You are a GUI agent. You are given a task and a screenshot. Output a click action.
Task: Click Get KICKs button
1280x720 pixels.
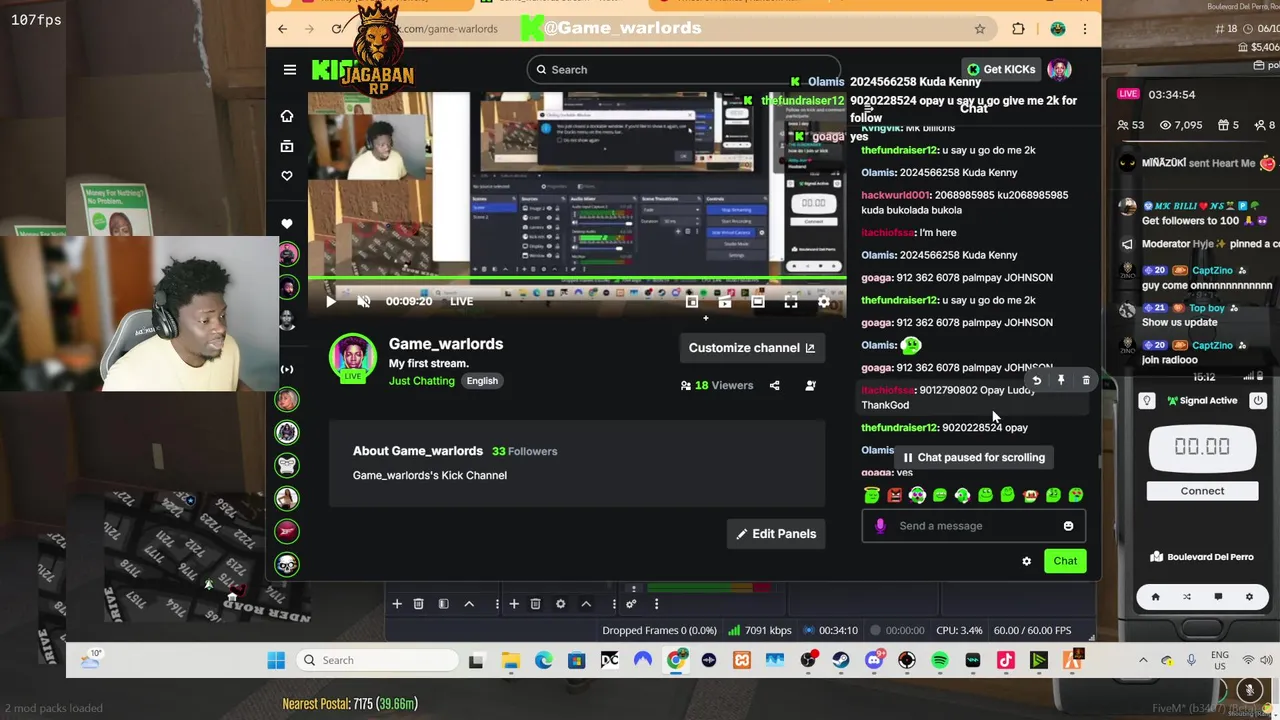[1001, 69]
